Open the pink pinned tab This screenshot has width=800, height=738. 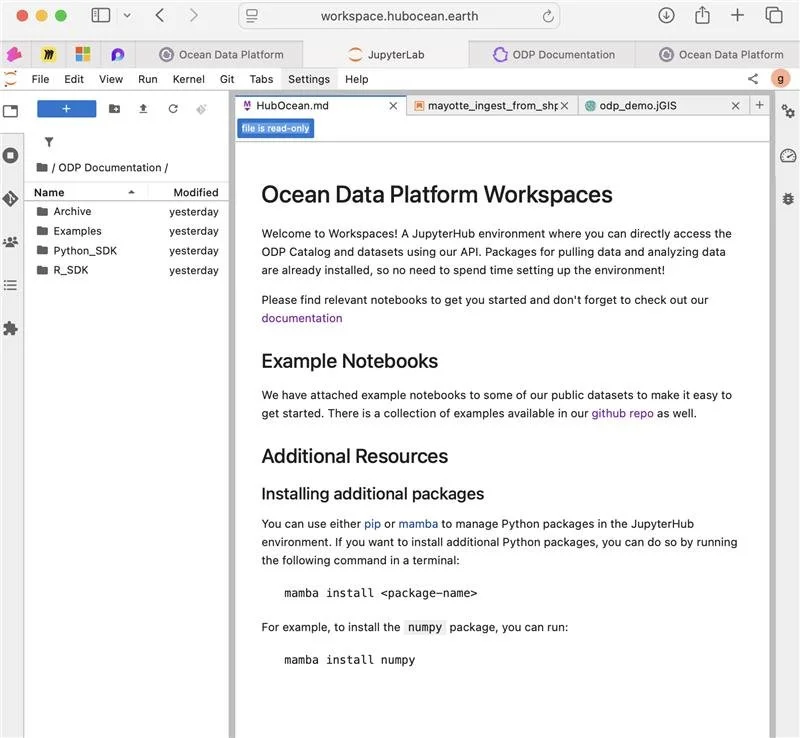point(14,54)
